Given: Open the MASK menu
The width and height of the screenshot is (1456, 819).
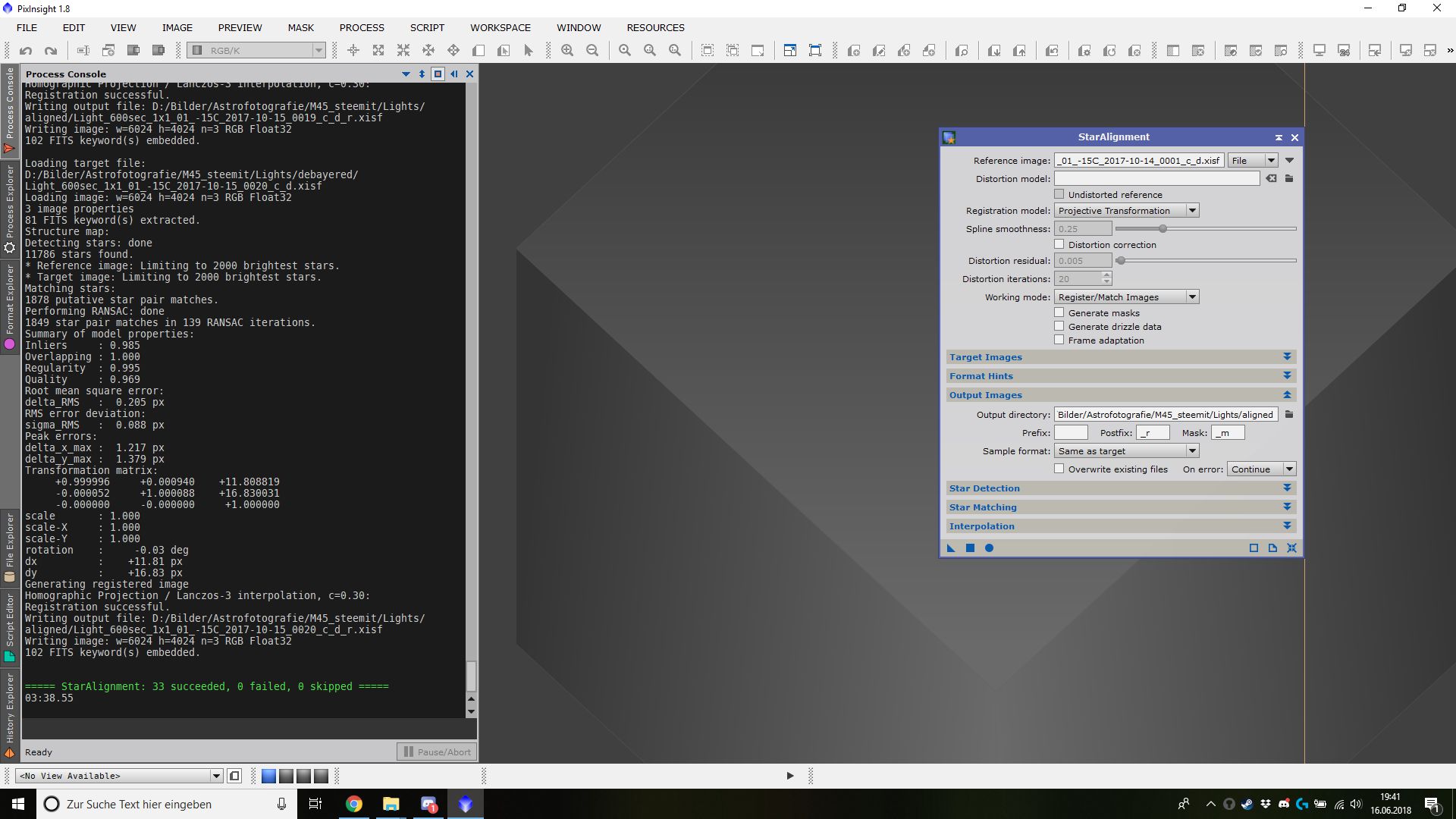Looking at the screenshot, I should pos(300,27).
